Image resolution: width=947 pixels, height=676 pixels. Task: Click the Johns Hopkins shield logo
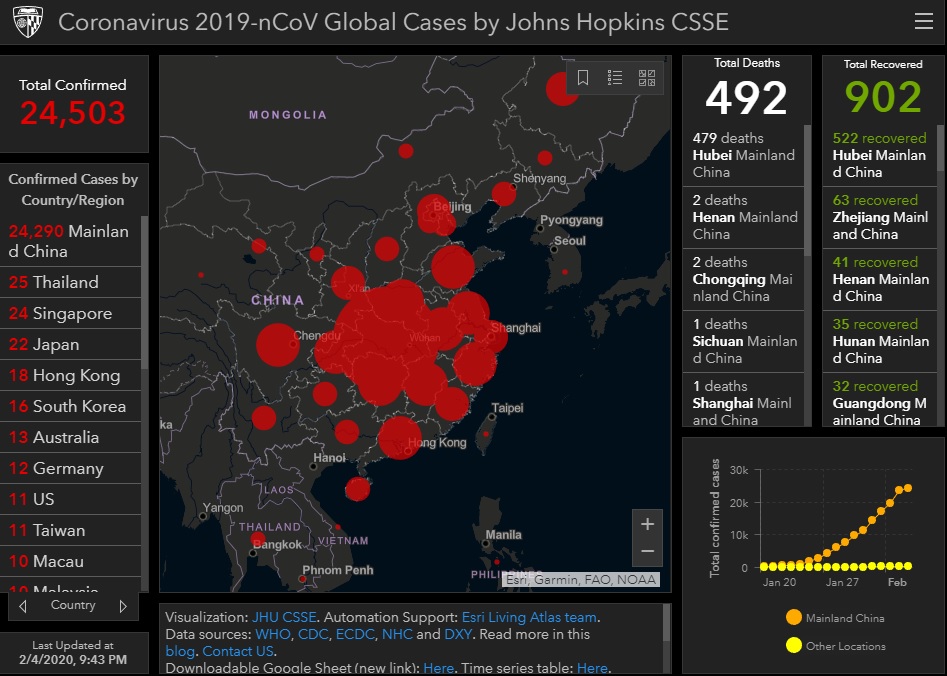[28, 22]
